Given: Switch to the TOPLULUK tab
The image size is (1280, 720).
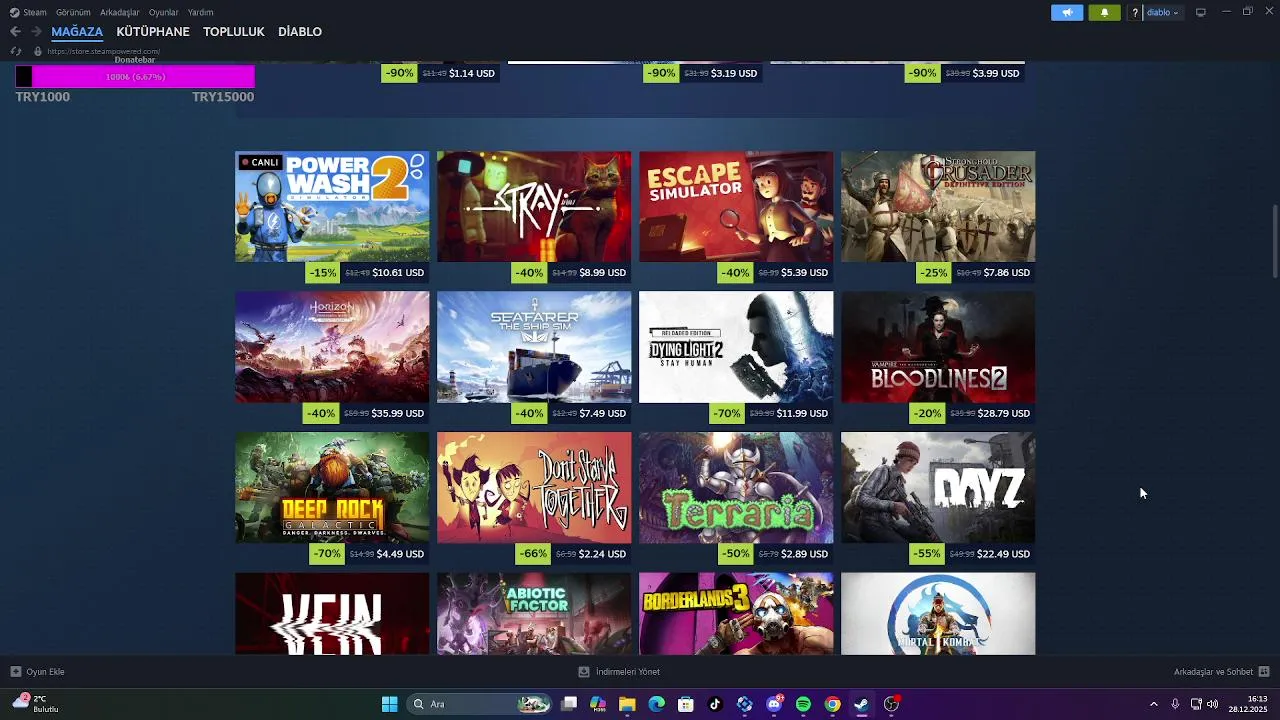Looking at the screenshot, I should click(x=234, y=32).
